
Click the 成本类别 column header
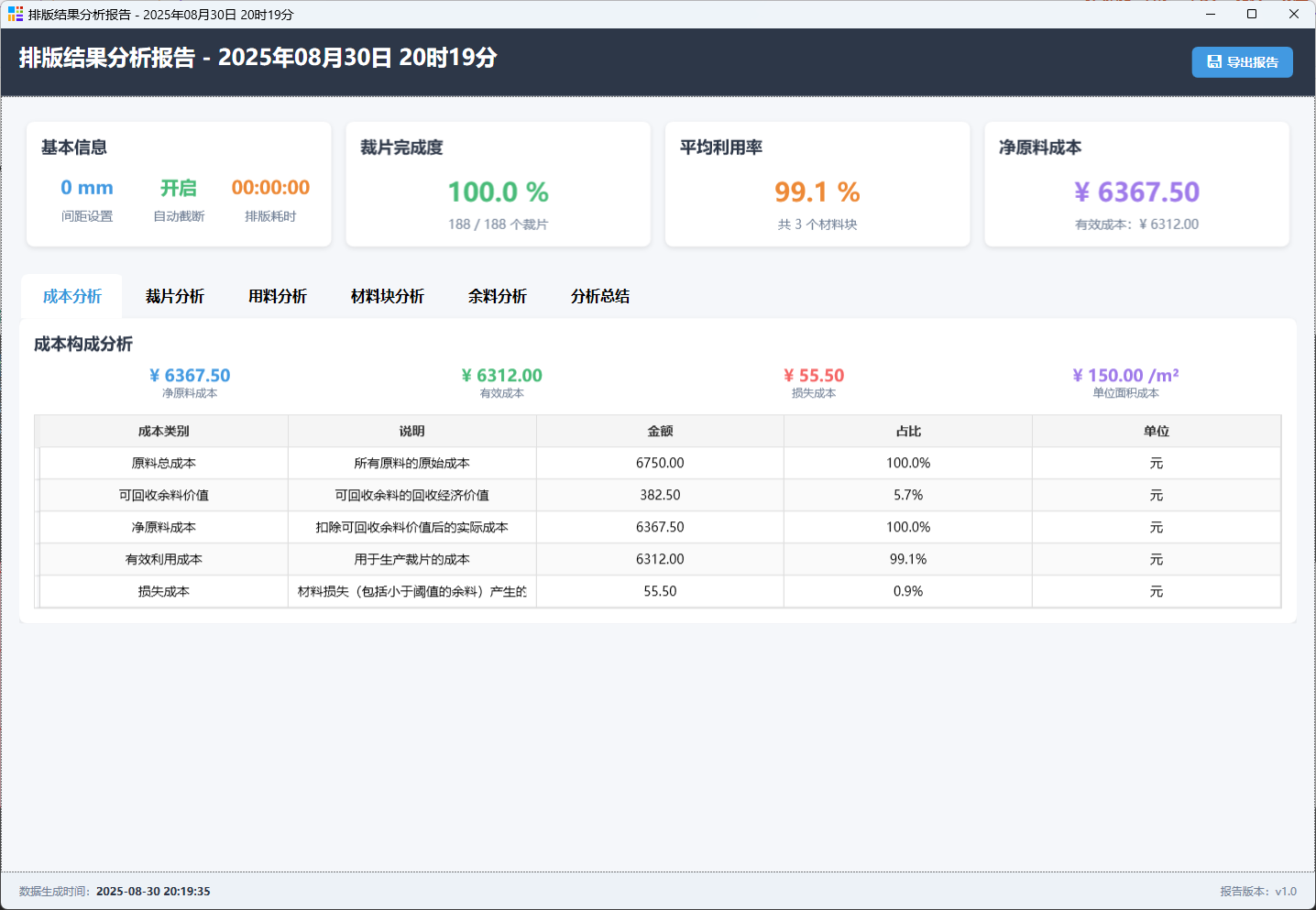164,431
